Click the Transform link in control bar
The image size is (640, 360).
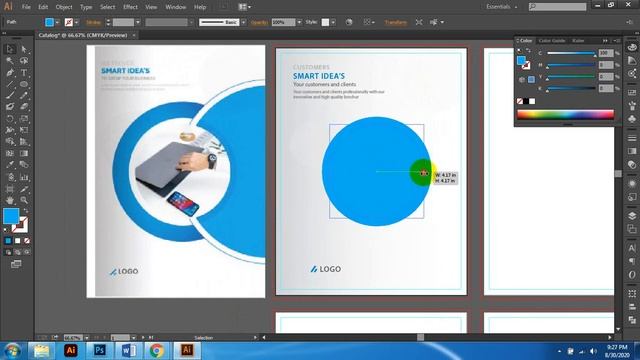(396, 22)
